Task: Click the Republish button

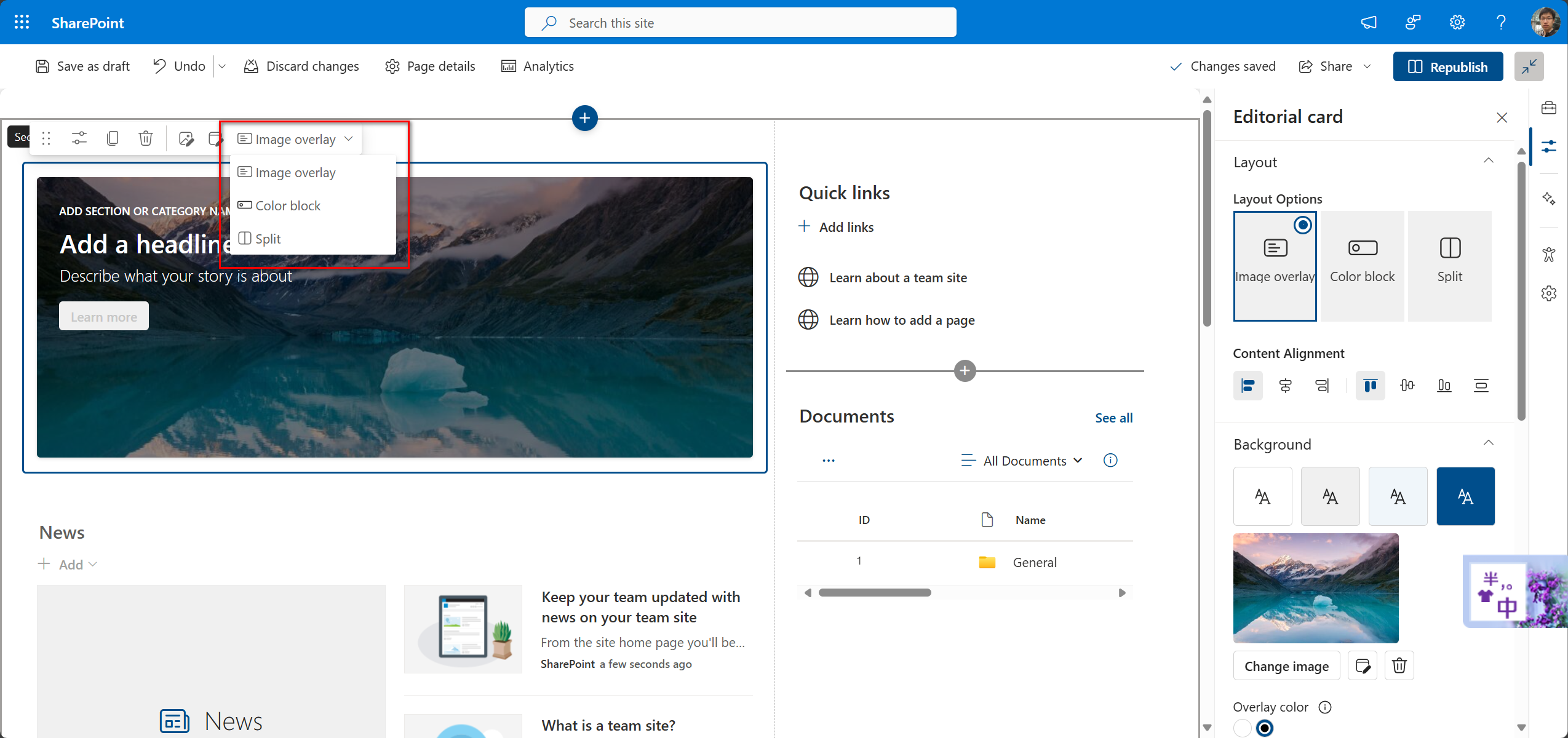Action: [1447, 66]
